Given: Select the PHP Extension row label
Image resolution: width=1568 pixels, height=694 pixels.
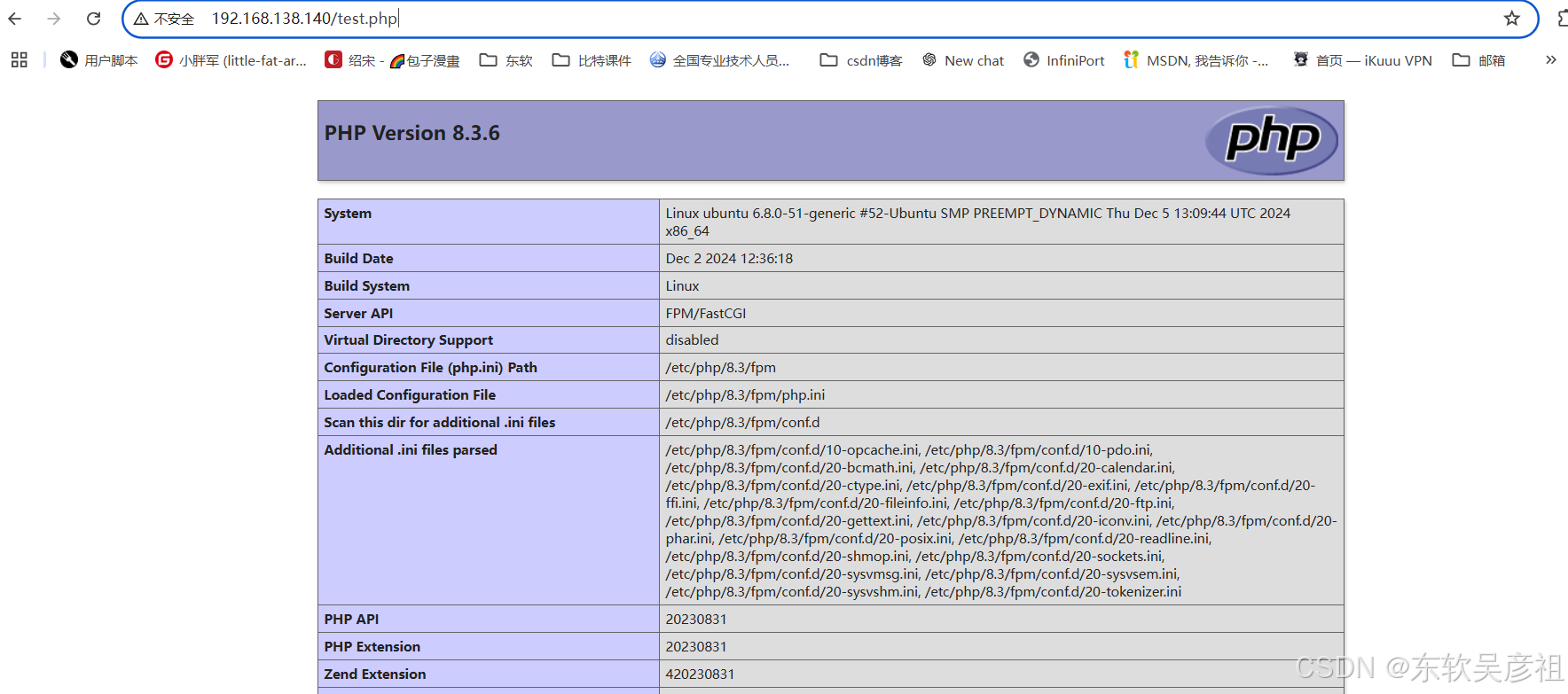Looking at the screenshot, I should point(372,647).
